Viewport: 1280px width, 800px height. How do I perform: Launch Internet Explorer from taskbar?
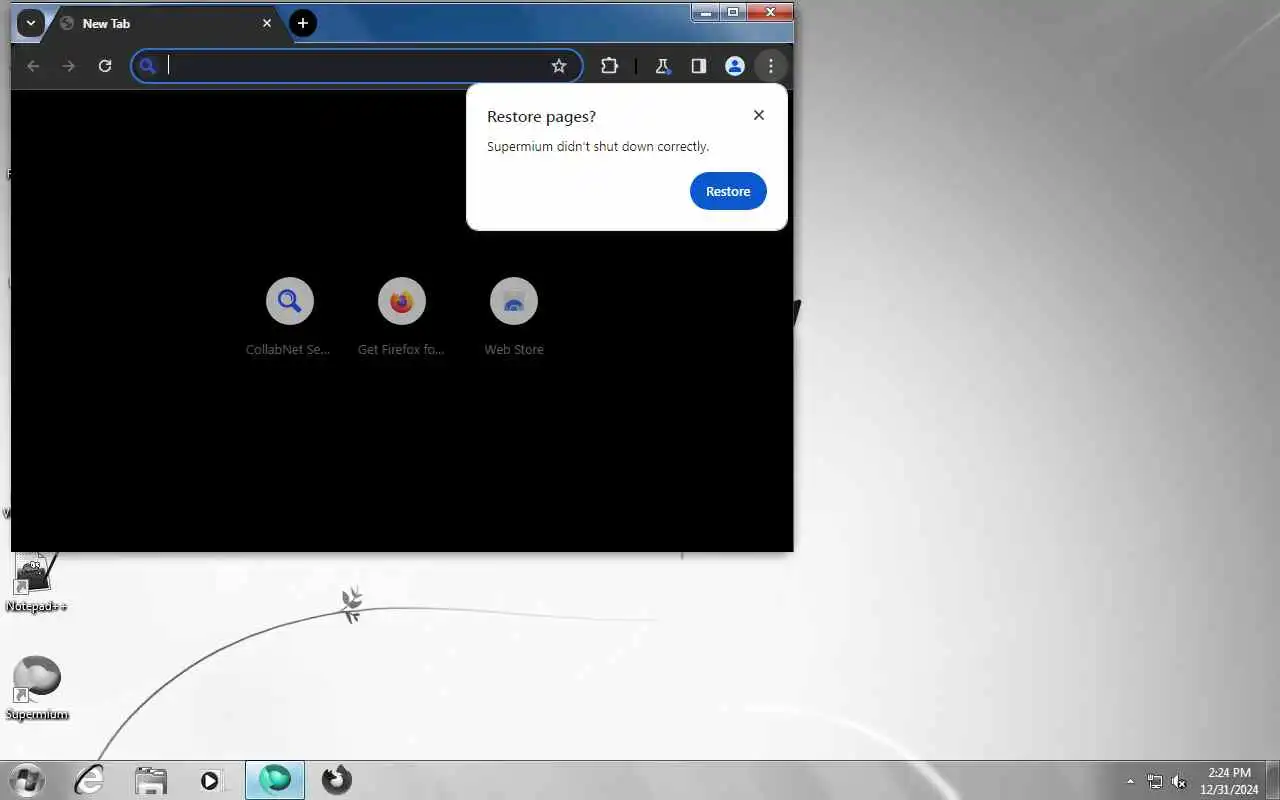pos(90,780)
